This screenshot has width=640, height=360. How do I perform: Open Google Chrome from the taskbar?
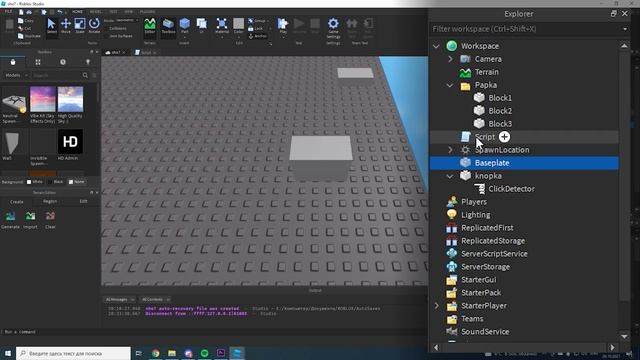tap(156, 353)
